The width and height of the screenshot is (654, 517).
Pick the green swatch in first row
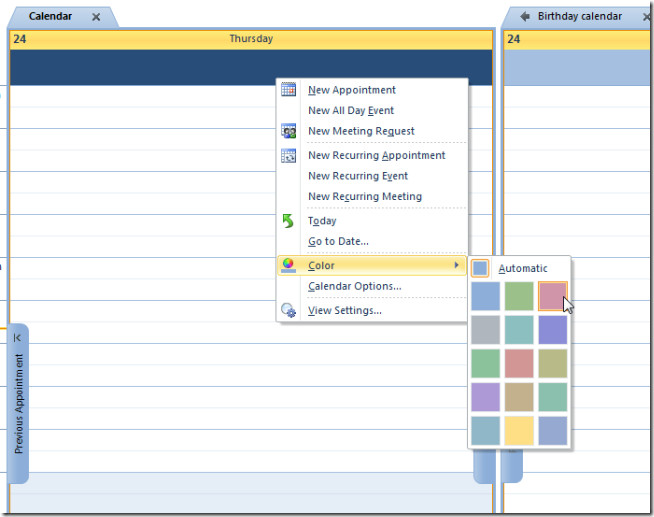point(519,296)
